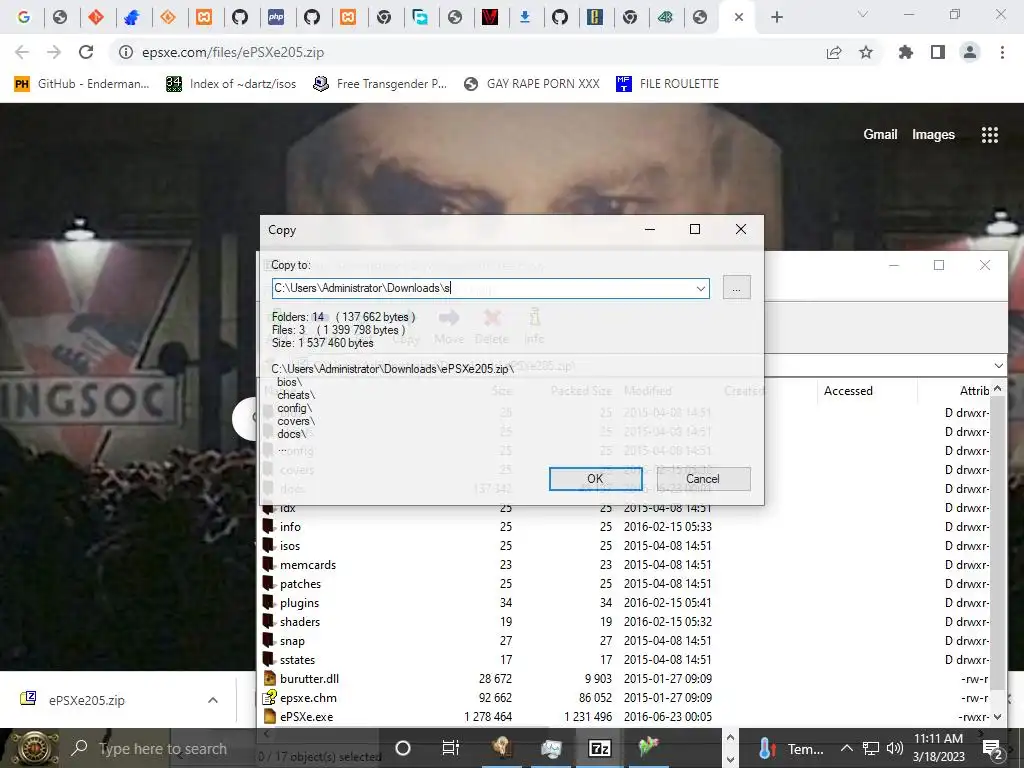
Task: Open Task View on taskbar
Action: pyautogui.click(x=451, y=748)
